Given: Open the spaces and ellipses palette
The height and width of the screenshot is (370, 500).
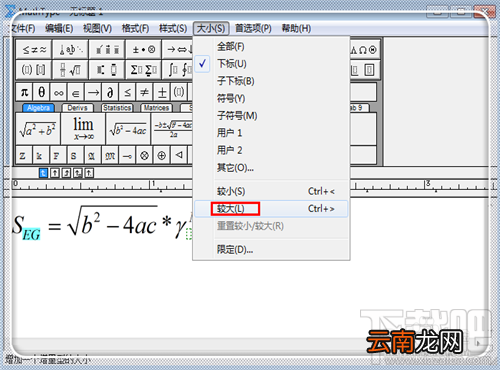Looking at the screenshot, I should [x=71, y=50].
